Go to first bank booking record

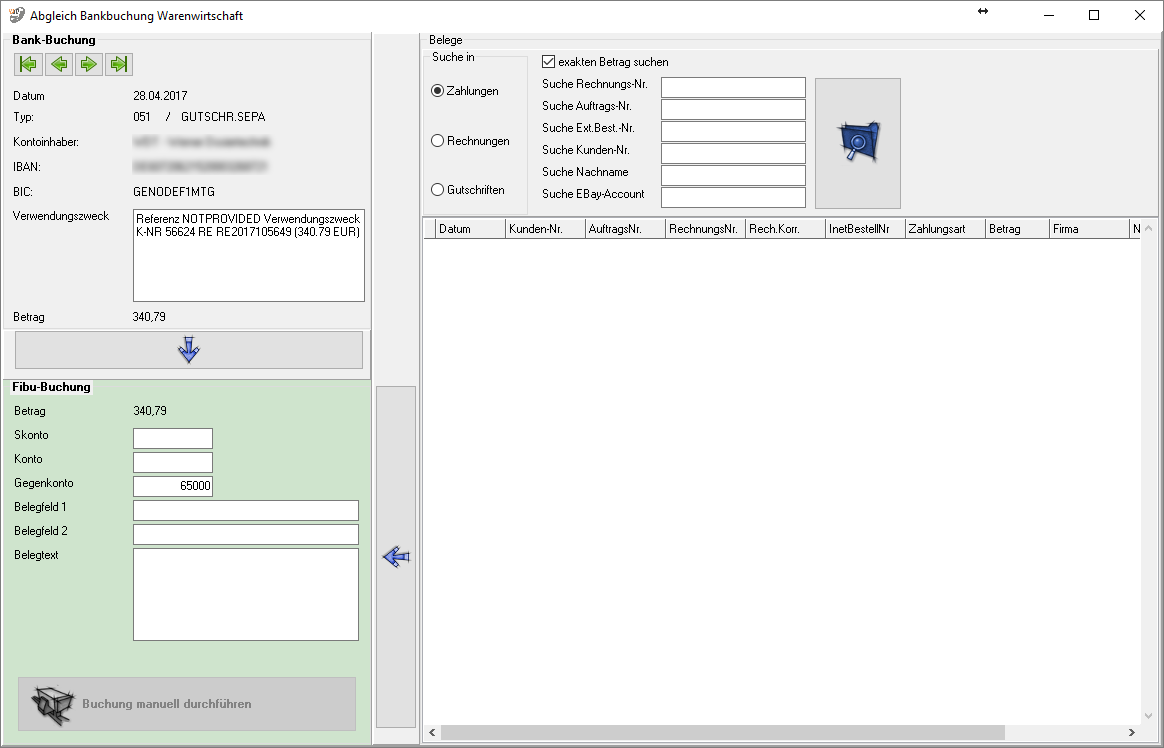point(28,65)
